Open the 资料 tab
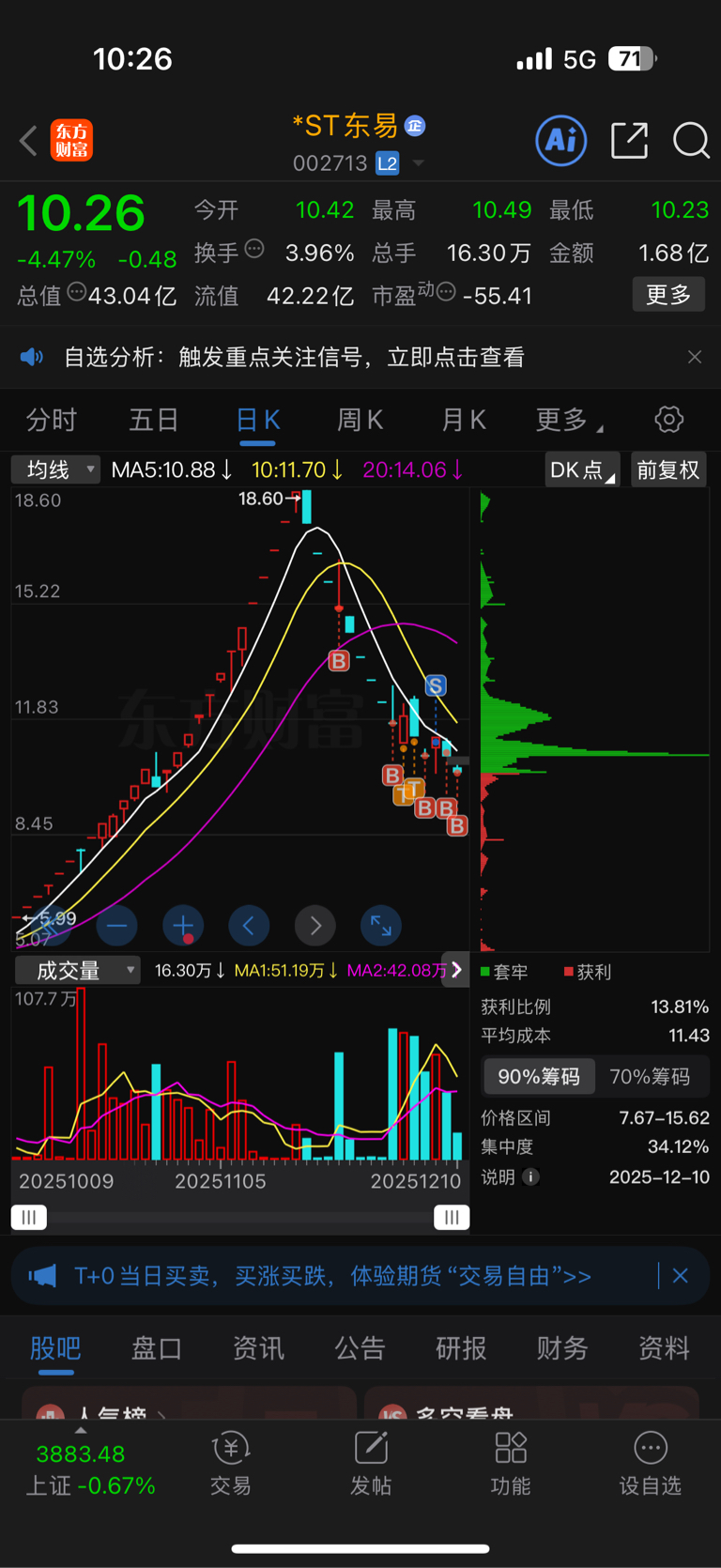 click(664, 1348)
